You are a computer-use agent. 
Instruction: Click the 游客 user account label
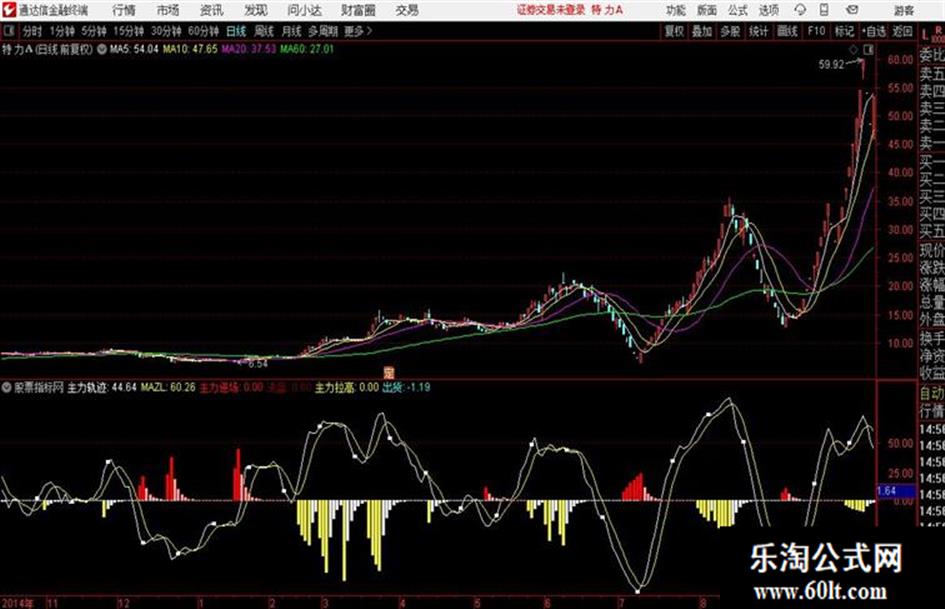click(903, 10)
